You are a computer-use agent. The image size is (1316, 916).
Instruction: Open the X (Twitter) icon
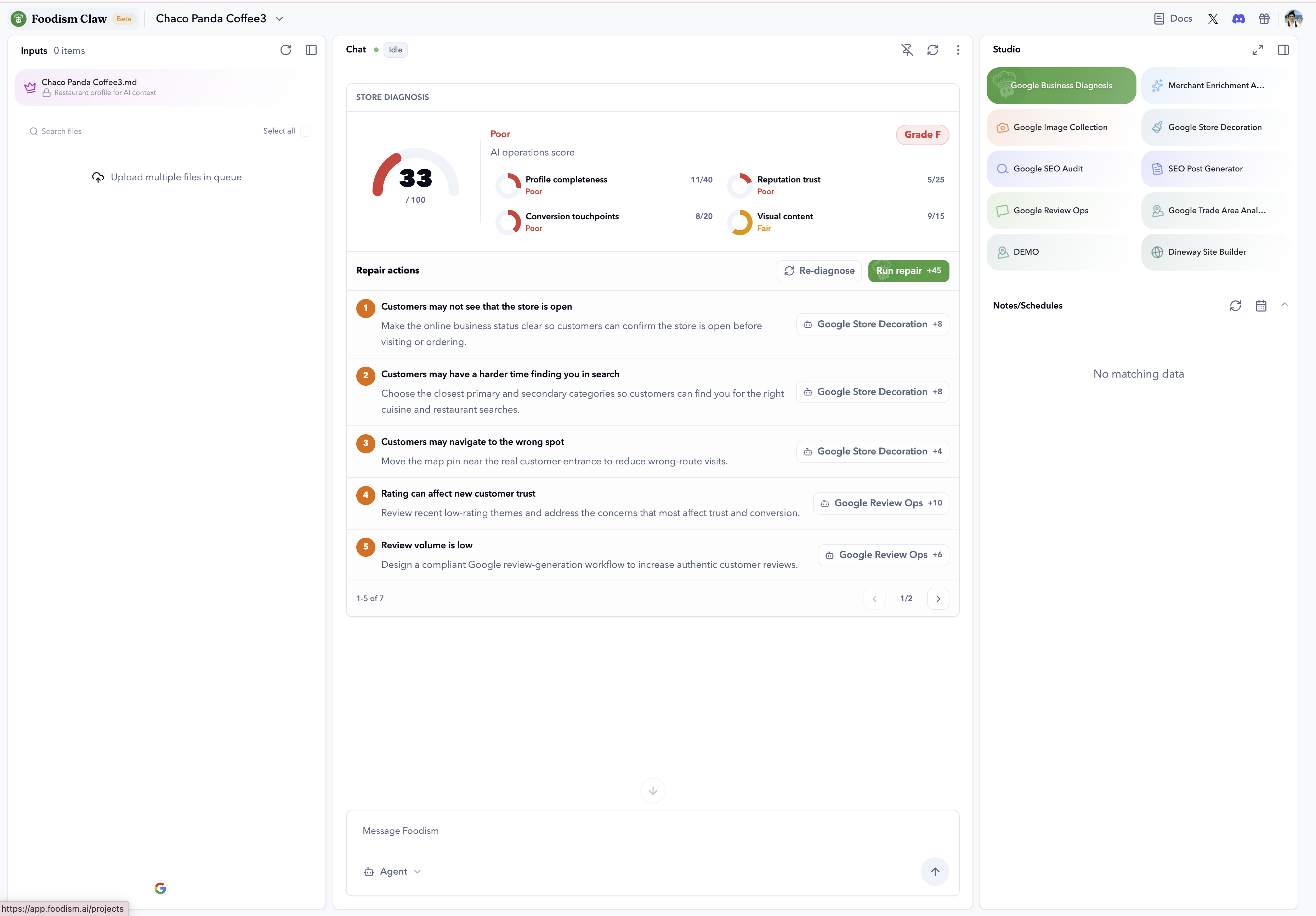point(1213,19)
